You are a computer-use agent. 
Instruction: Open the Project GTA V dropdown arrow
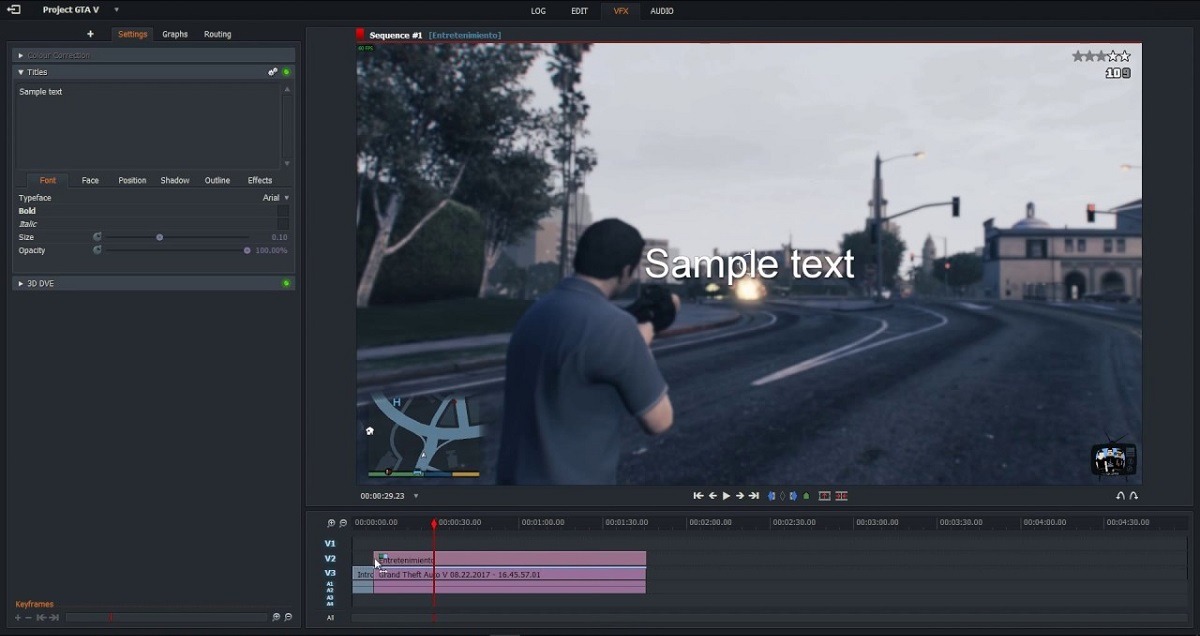pyautogui.click(x=116, y=10)
